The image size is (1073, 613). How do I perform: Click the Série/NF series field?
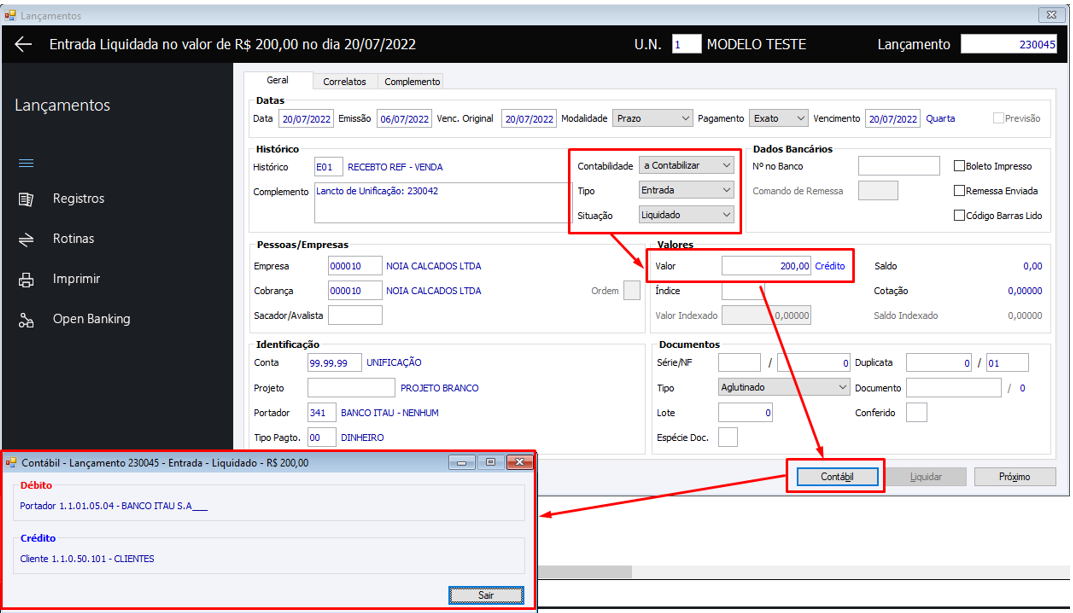pyautogui.click(x=739, y=363)
